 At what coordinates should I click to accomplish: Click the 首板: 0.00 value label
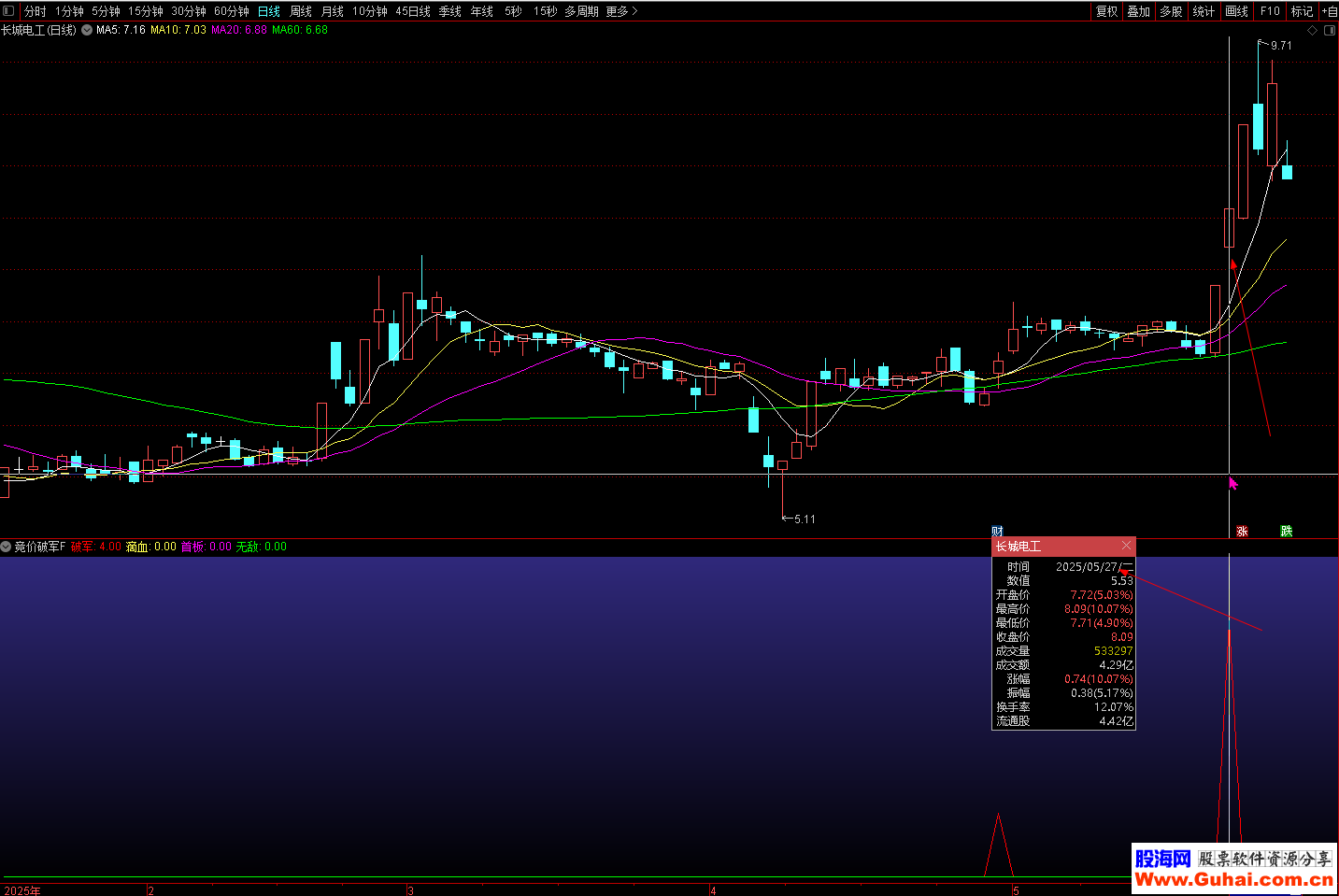pyautogui.click(x=207, y=547)
